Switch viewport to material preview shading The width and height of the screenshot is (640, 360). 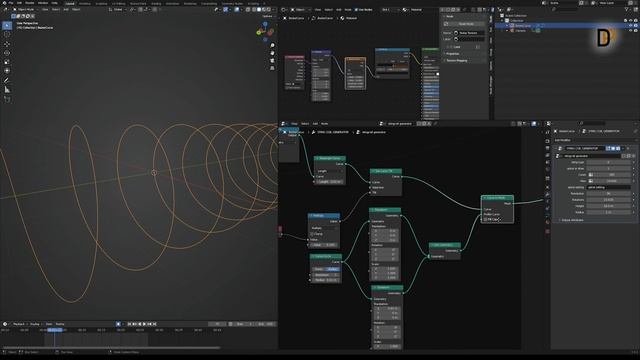264,9
